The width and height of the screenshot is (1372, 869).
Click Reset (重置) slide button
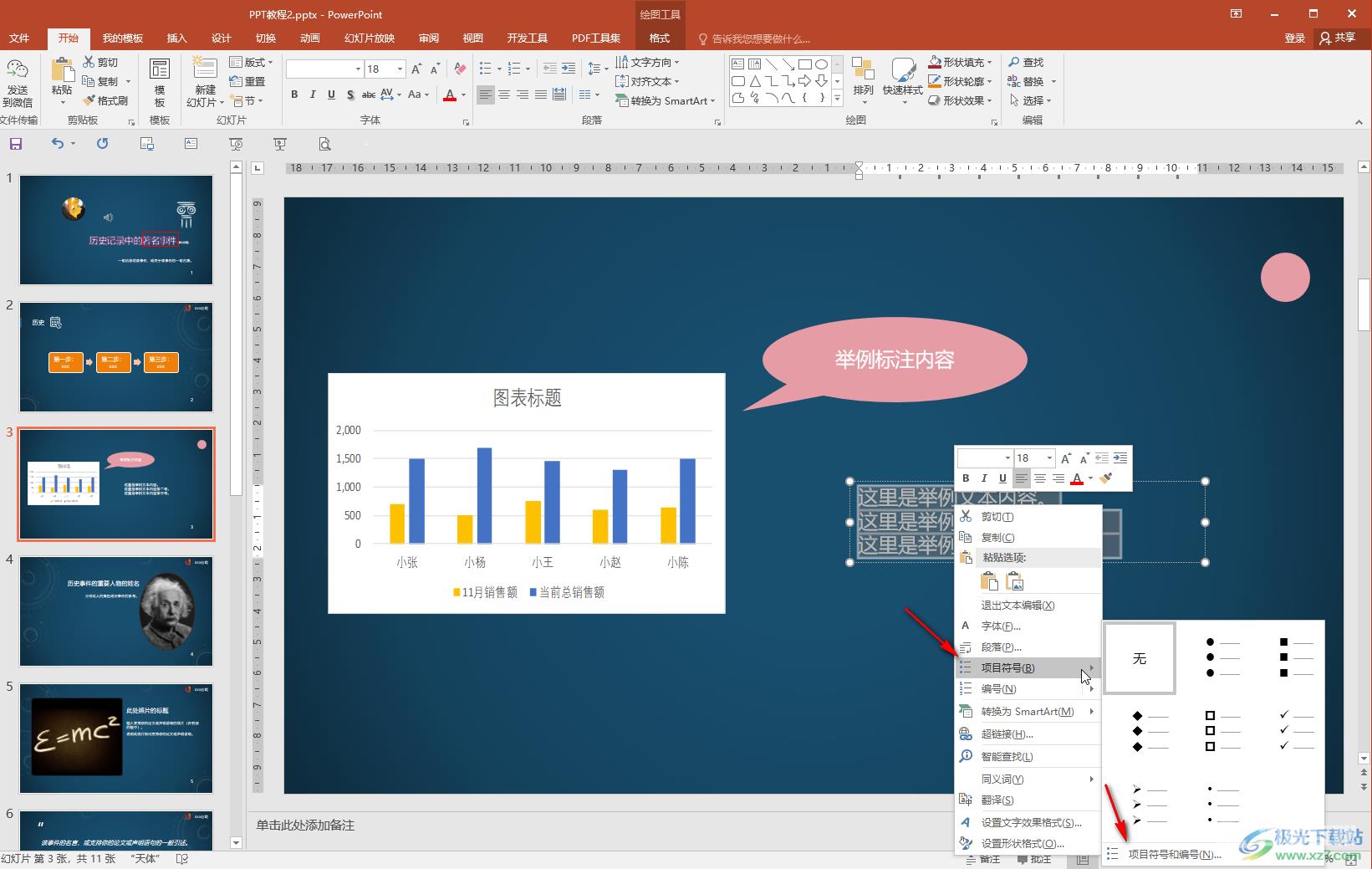pos(247,81)
